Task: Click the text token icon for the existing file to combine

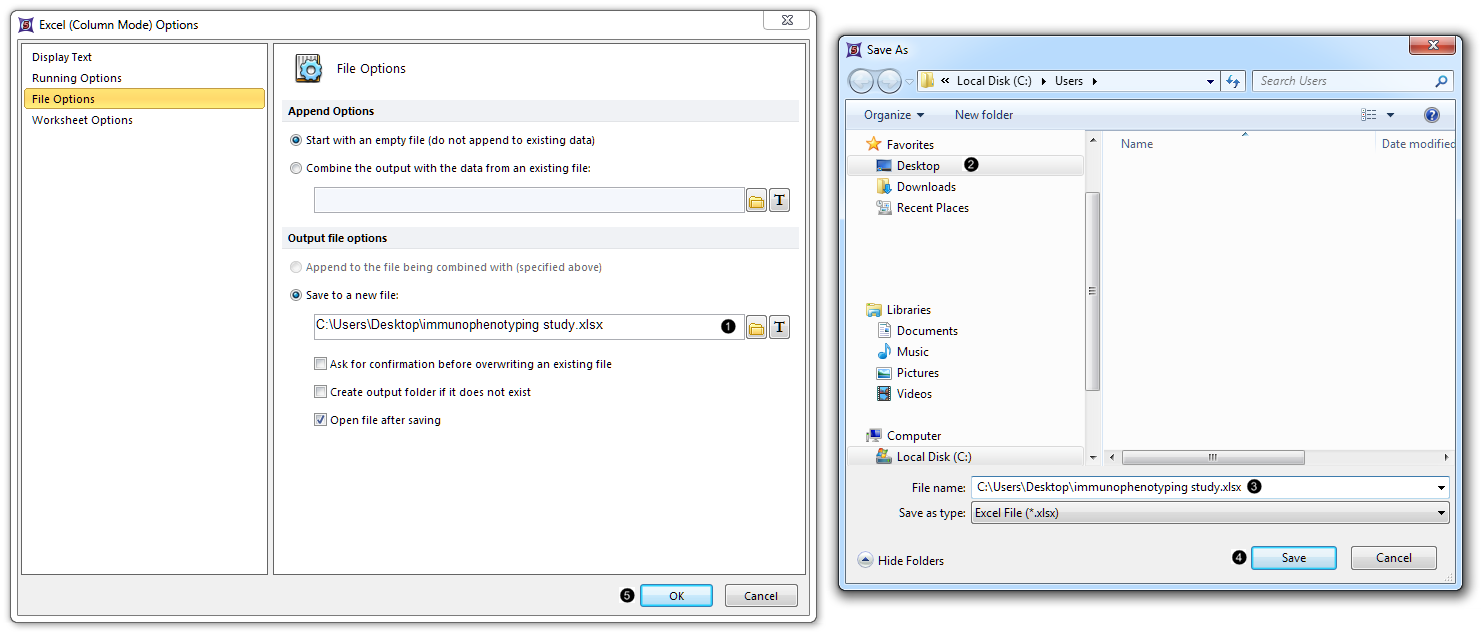Action: pos(780,201)
